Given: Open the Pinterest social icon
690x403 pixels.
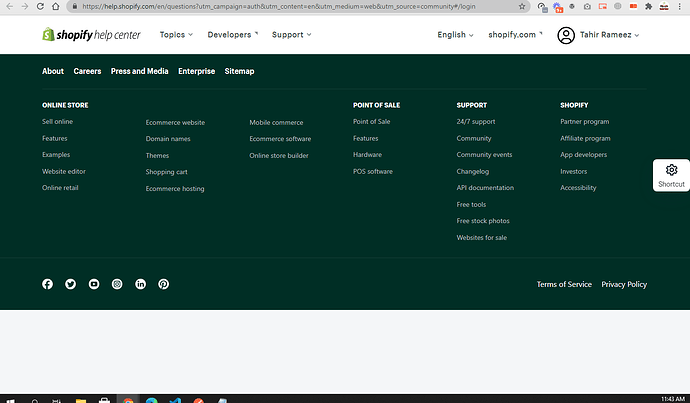Looking at the screenshot, I should [x=164, y=284].
